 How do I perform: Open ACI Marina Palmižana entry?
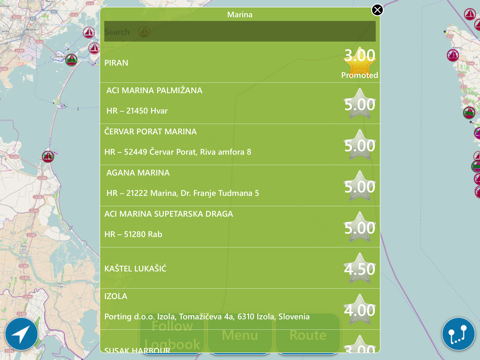(x=240, y=103)
